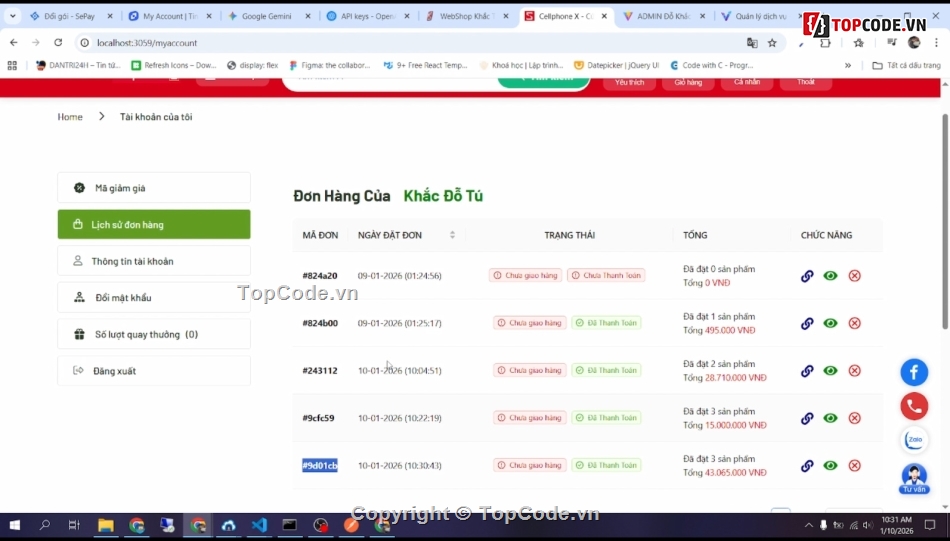The width and height of the screenshot is (950, 541).
Task: Open Thông tin tài khoản sidebar item
Action: pos(154,261)
